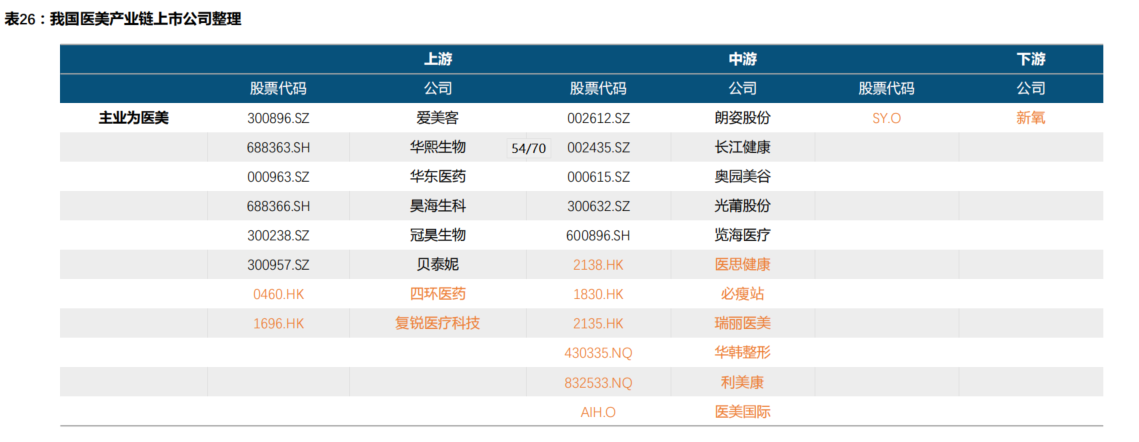Select stock code 600896.SH
Image resolution: width=1139 pixels, height=442 pixels.
599,236
